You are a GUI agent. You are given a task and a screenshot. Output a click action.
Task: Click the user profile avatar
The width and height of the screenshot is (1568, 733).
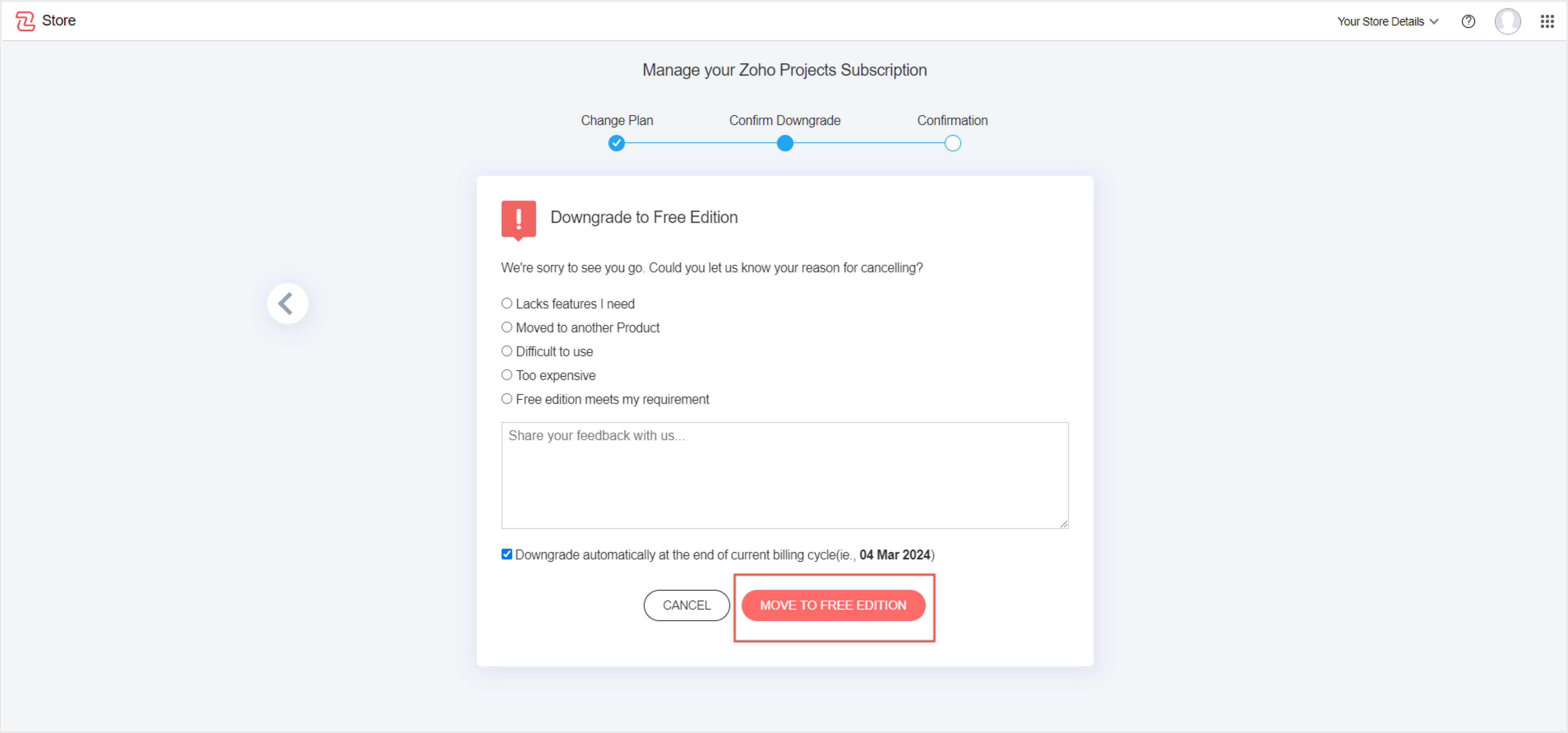1507,21
